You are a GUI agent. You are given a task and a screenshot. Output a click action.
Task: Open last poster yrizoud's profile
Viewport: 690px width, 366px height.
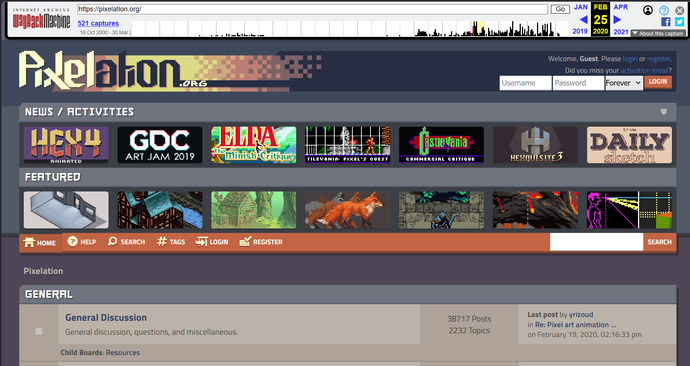pyautogui.click(x=581, y=315)
